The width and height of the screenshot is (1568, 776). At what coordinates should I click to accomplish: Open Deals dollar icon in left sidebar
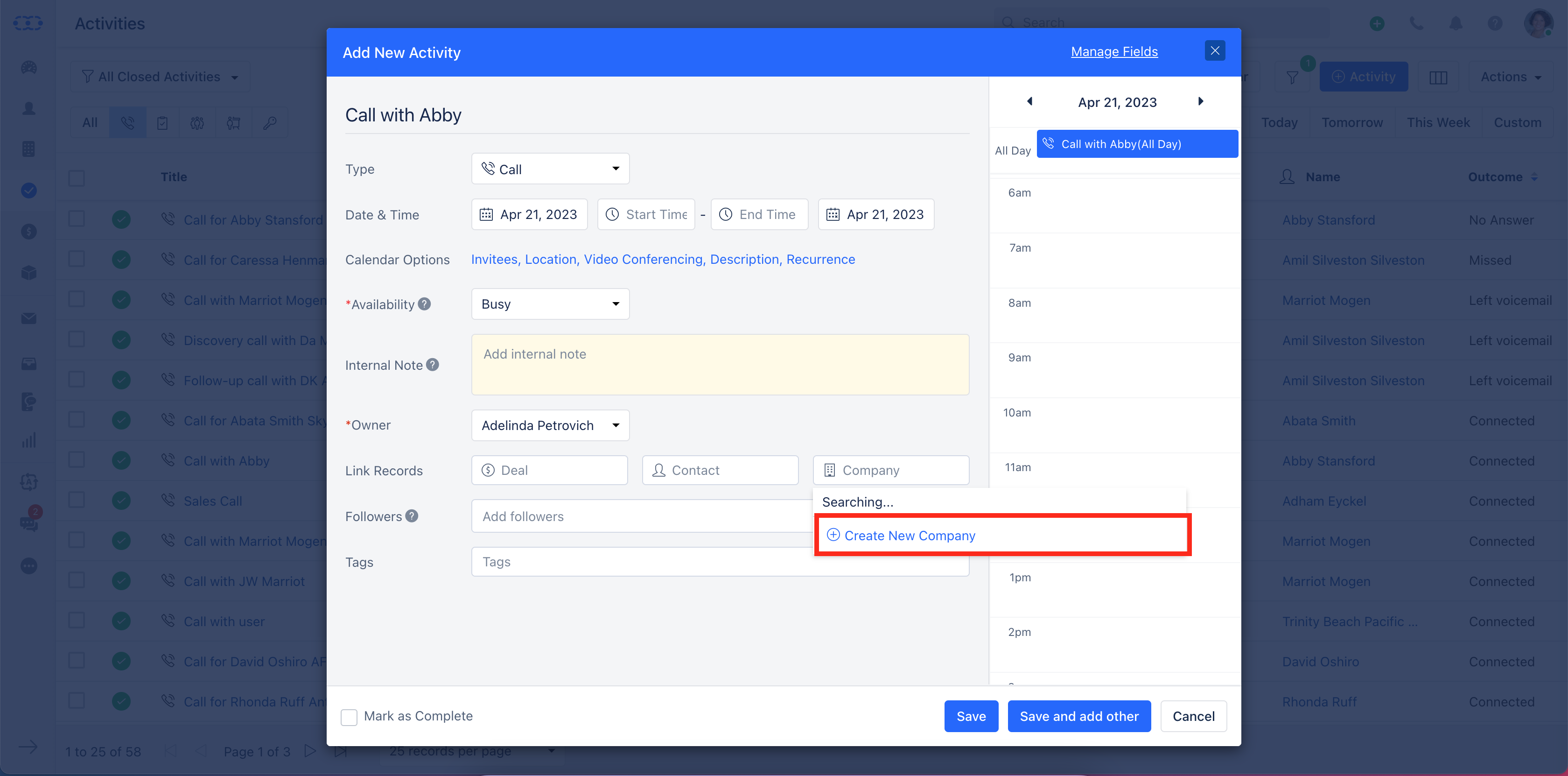click(28, 232)
